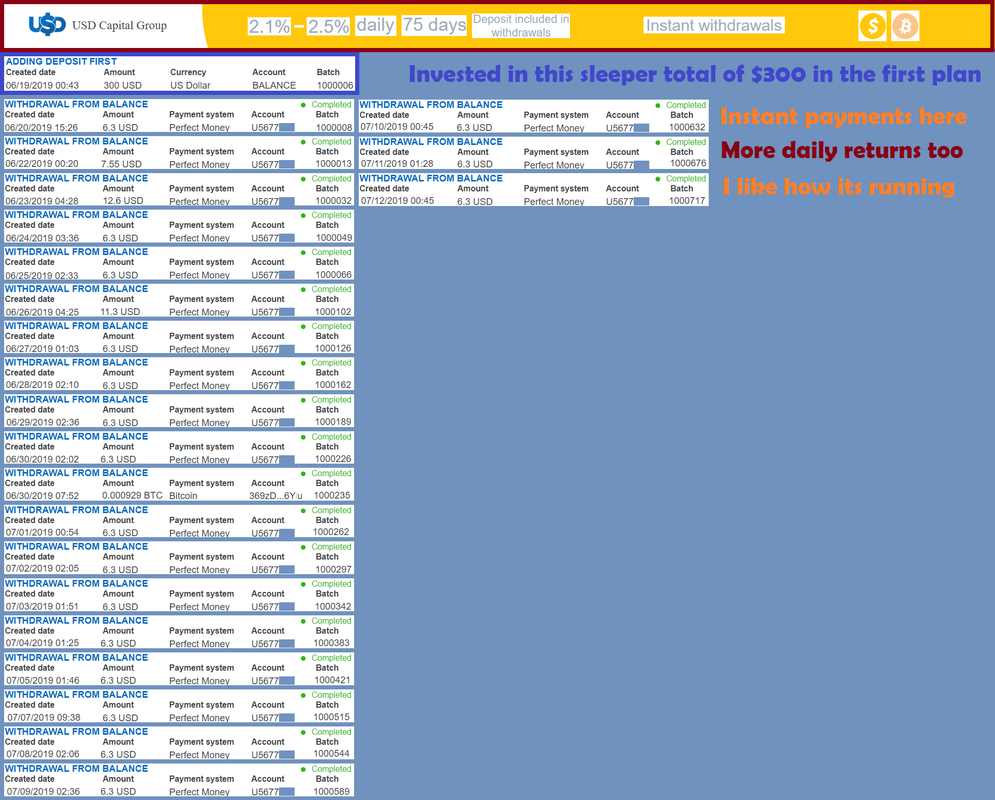Click batch number 1000226
The width and height of the screenshot is (995, 800).
[333, 459]
